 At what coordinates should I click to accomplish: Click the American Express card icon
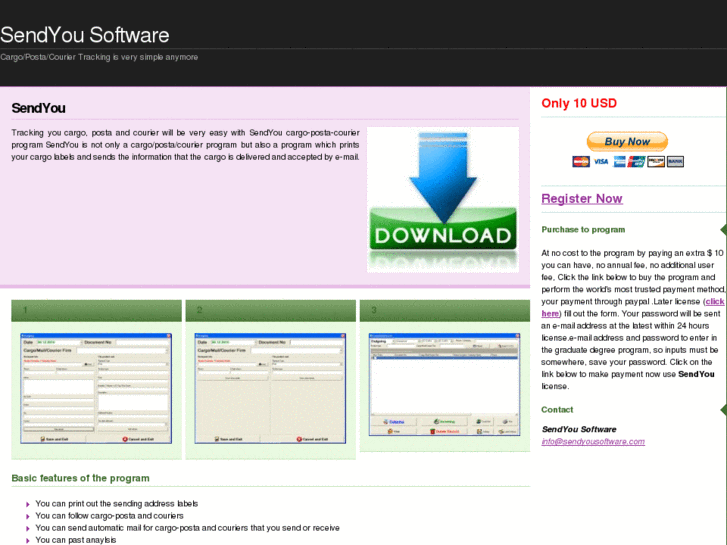coord(619,161)
